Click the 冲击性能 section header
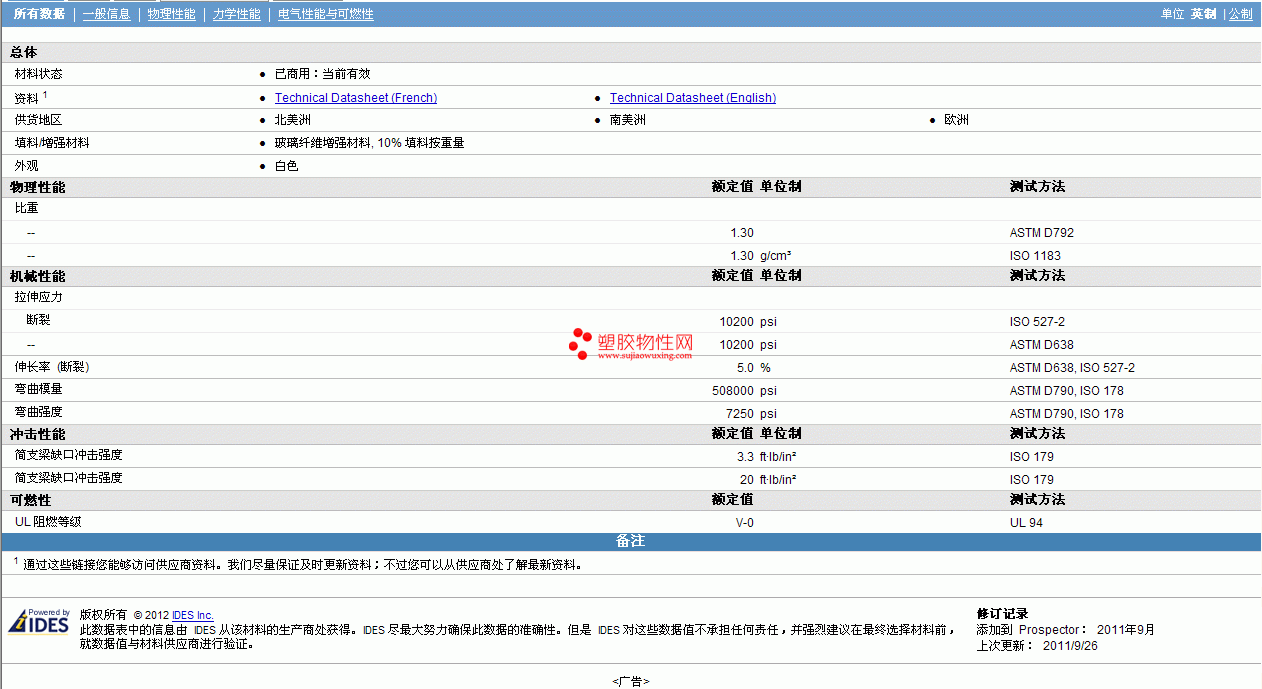This screenshot has width=1262, height=689. pyautogui.click(x=38, y=434)
